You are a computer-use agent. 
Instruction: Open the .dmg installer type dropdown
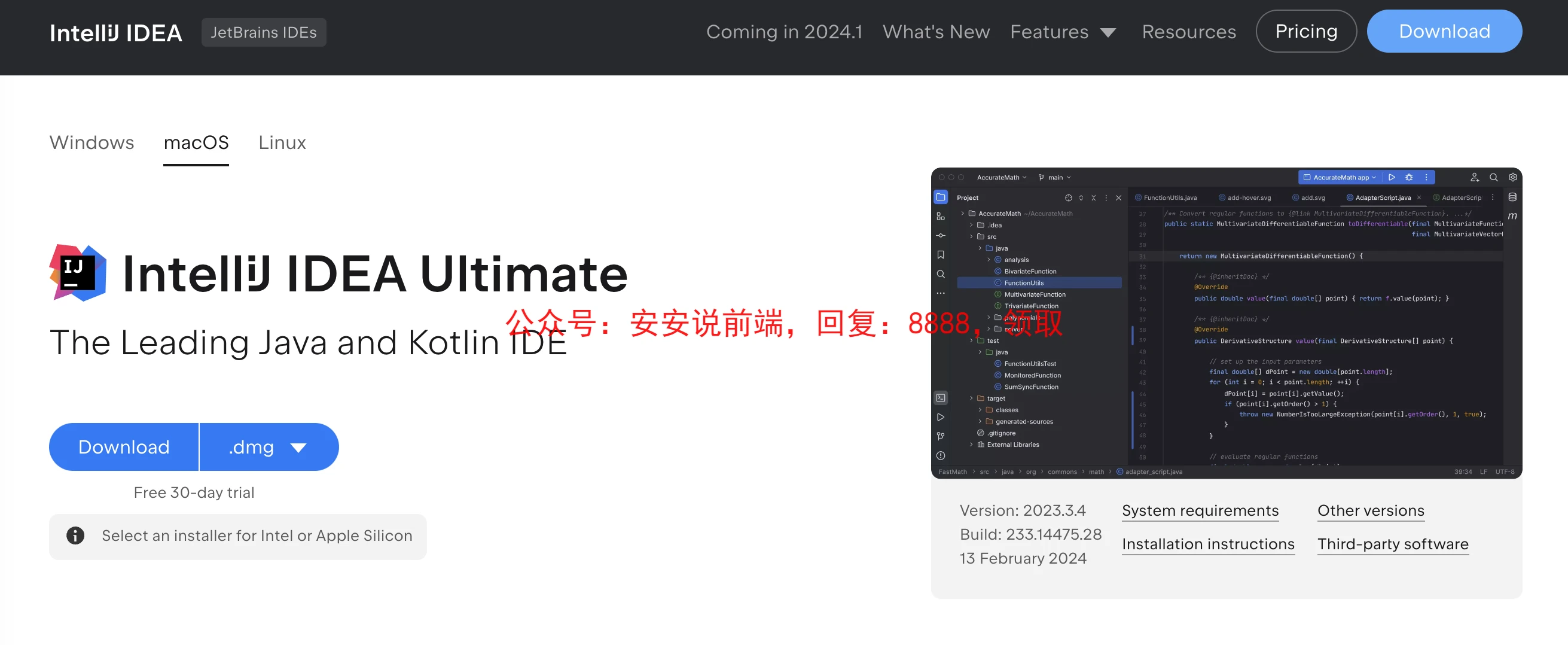click(269, 447)
